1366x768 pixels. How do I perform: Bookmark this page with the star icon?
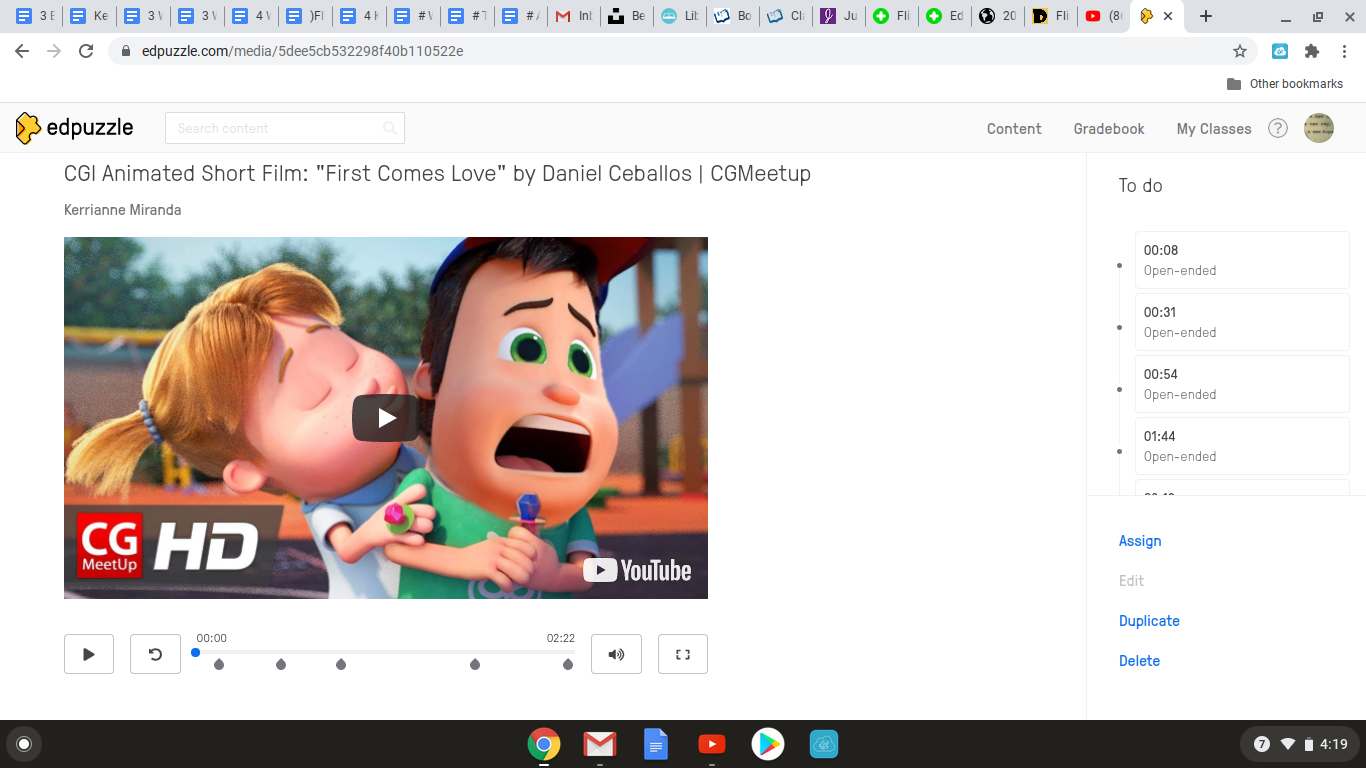tap(1240, 51)
